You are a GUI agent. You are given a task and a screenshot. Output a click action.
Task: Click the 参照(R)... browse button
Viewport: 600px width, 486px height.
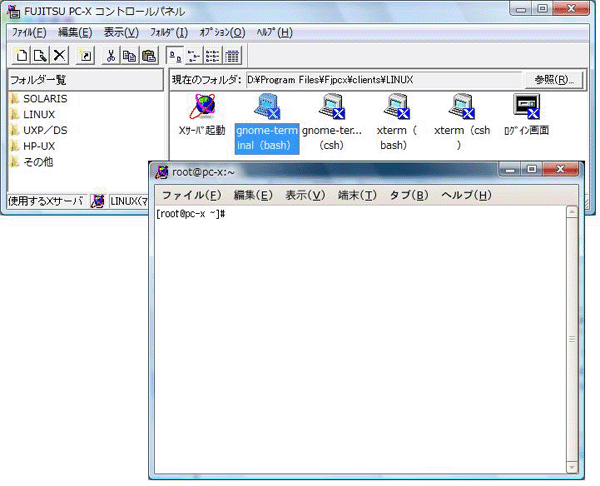pos(554,80)
